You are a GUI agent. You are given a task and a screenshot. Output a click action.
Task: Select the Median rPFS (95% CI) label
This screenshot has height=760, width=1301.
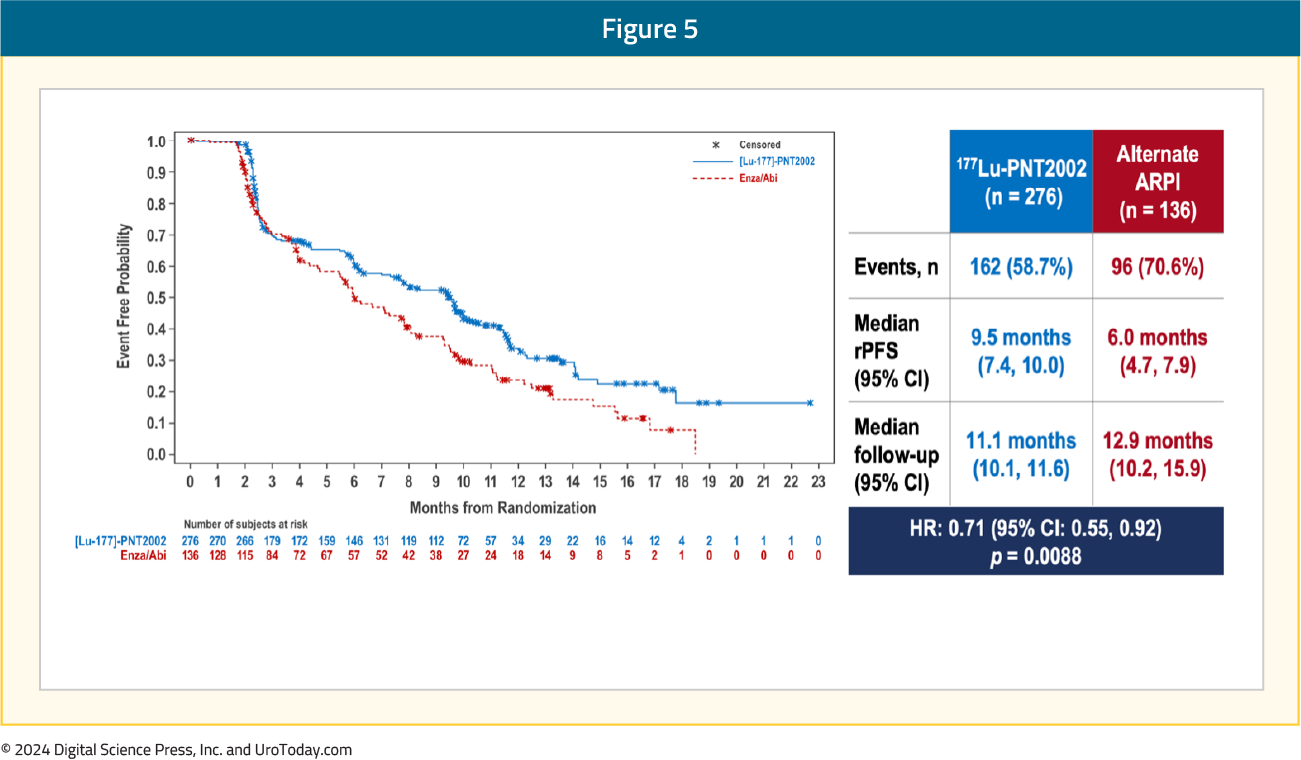[x=893, y=351]
